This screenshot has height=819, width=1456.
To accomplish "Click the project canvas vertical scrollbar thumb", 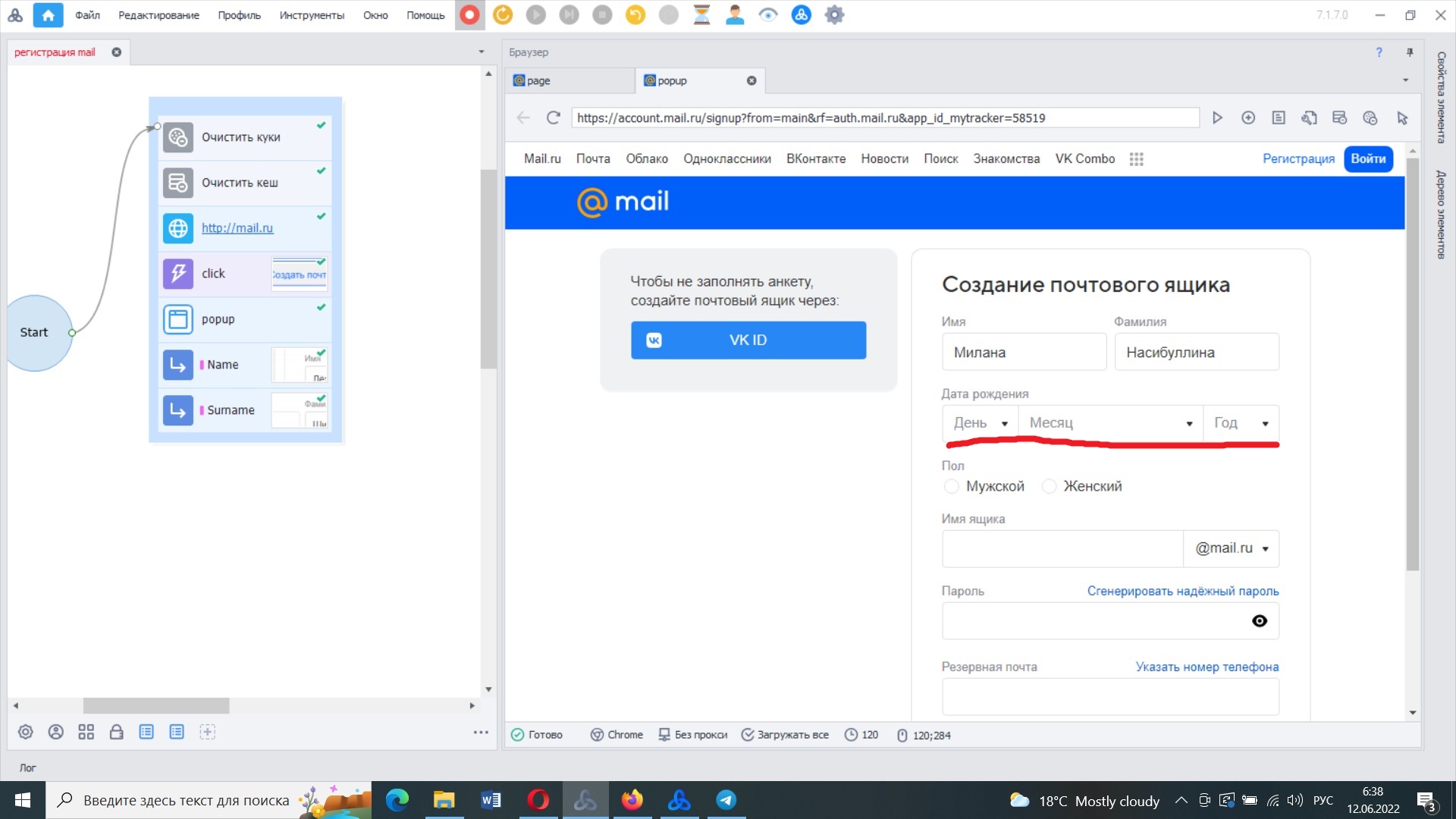I will [488, 269].
